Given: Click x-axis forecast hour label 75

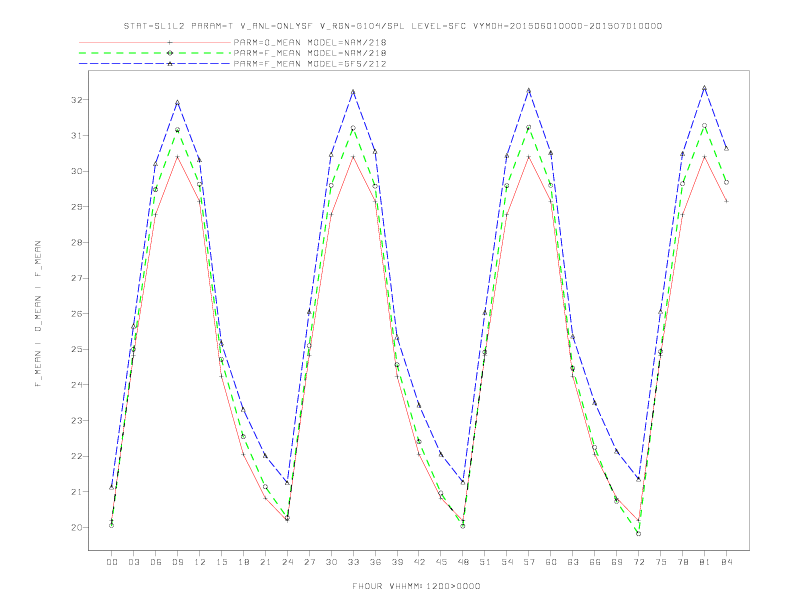Looking at the screenshot, I should tap(661, 562).
